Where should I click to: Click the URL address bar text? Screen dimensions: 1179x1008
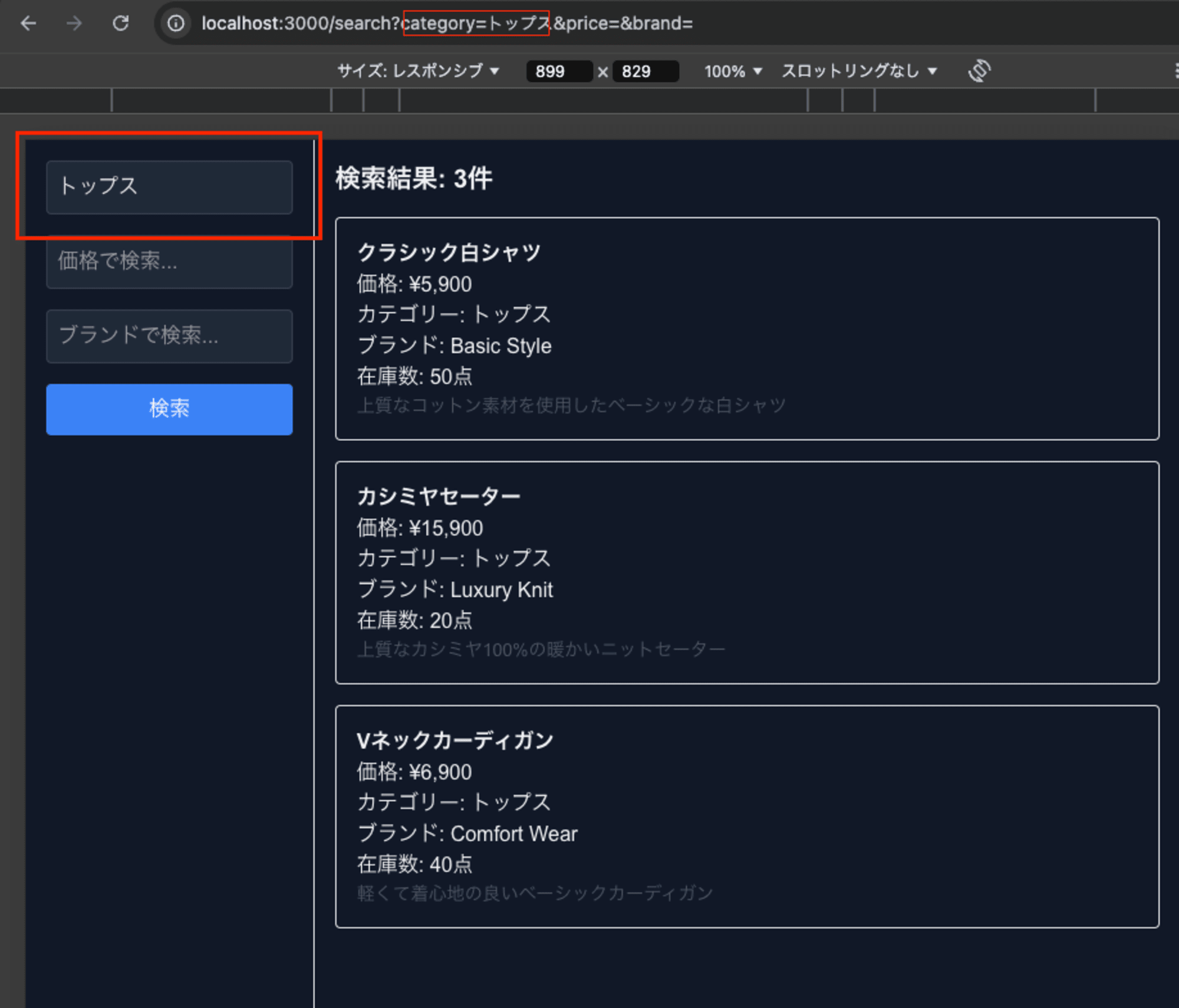click(447, 24)
